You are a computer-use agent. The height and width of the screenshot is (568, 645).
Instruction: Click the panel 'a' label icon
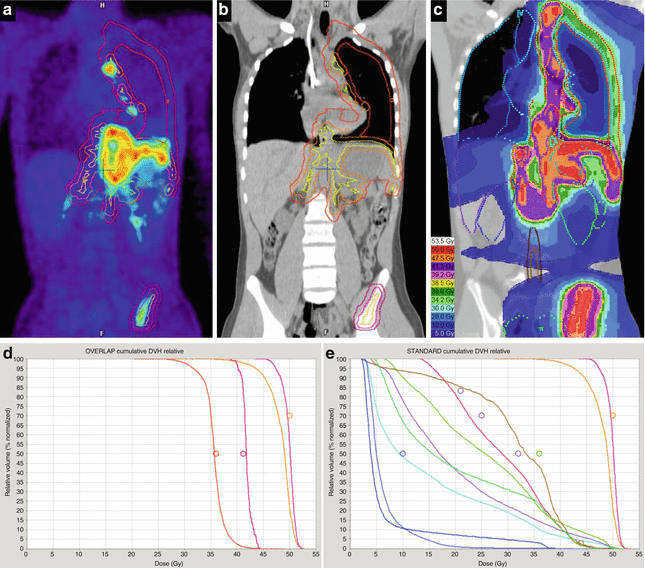13,13
